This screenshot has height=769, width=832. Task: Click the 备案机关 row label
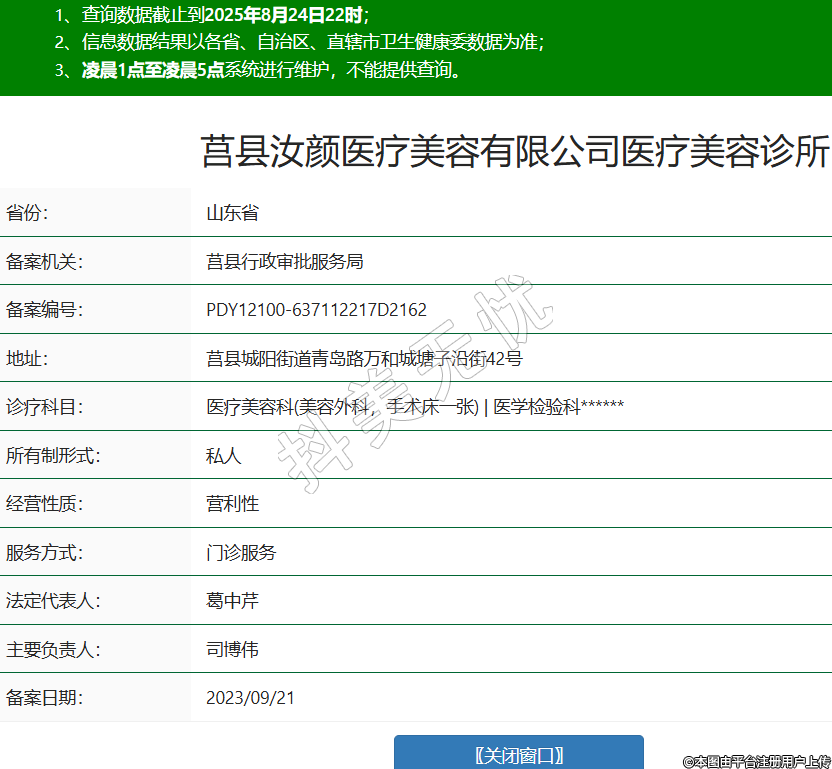tap(44, 262)
